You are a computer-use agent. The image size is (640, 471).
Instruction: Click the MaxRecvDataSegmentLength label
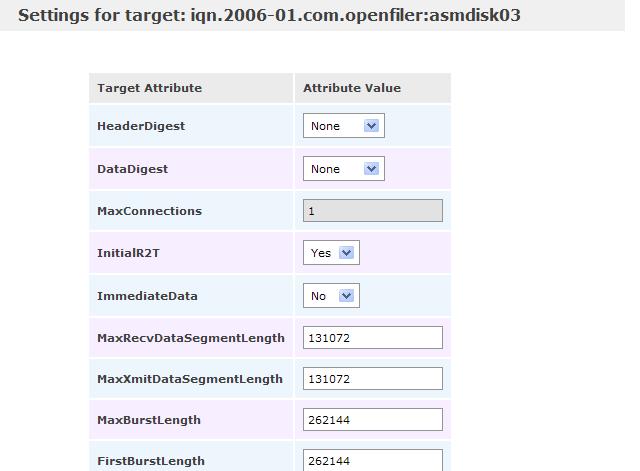coord(190,338)
